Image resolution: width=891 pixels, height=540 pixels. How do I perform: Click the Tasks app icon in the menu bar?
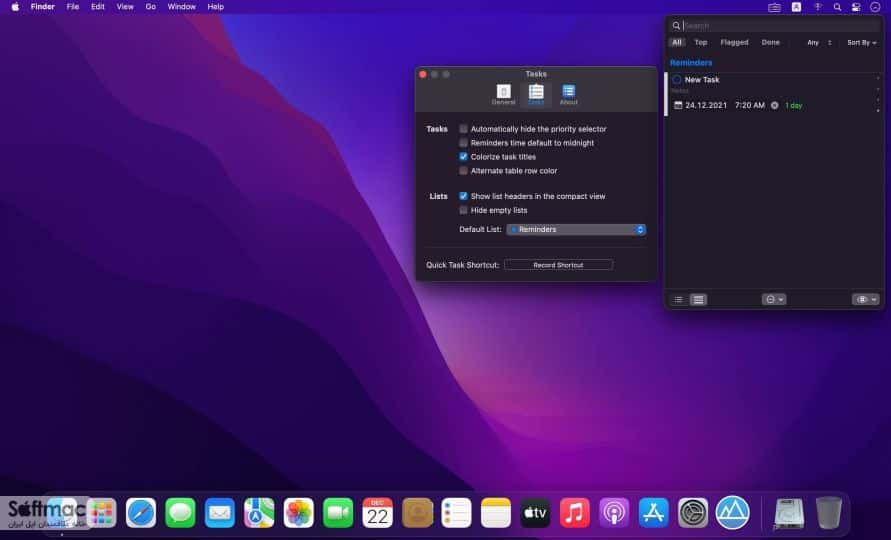(x=775, y=7)
